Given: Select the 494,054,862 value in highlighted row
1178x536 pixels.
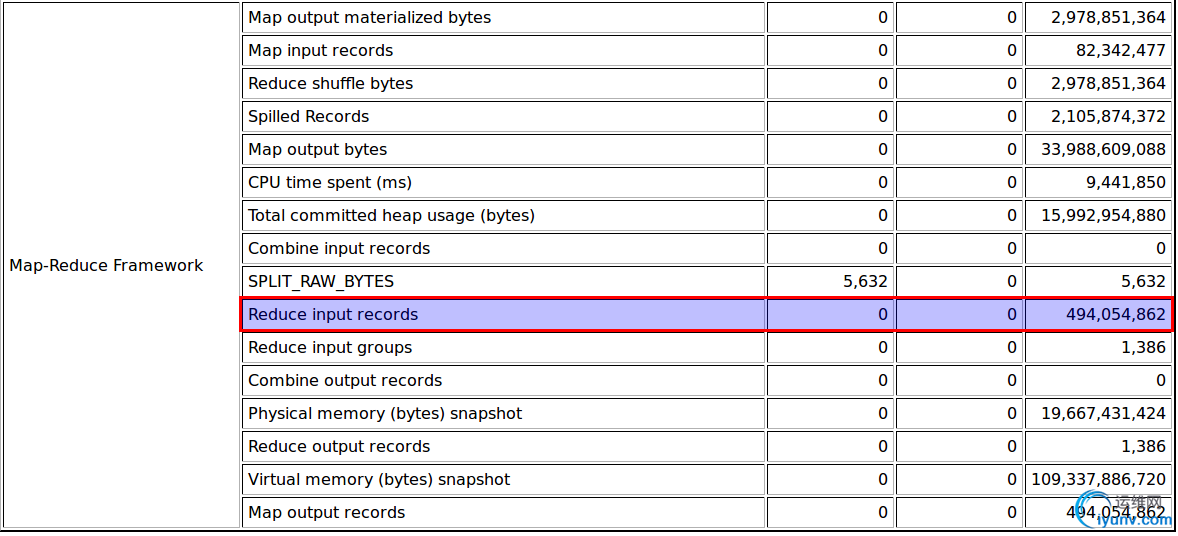Looking at the screenshot, I should click(x=1116, y=314).
